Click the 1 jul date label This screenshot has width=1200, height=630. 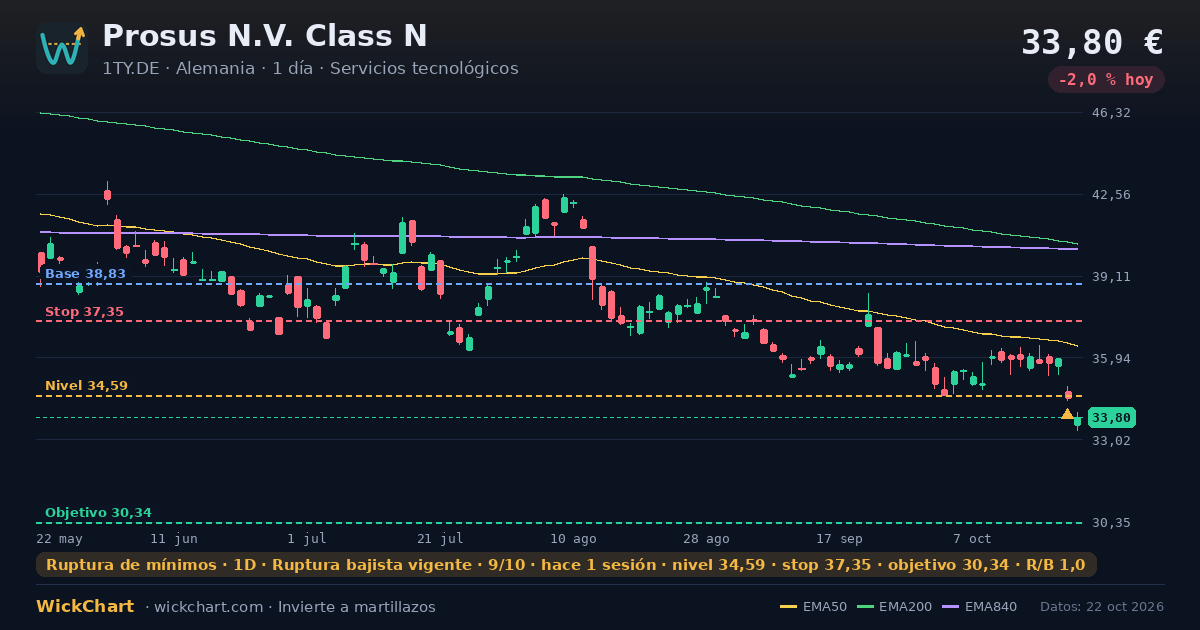[307, 538]
